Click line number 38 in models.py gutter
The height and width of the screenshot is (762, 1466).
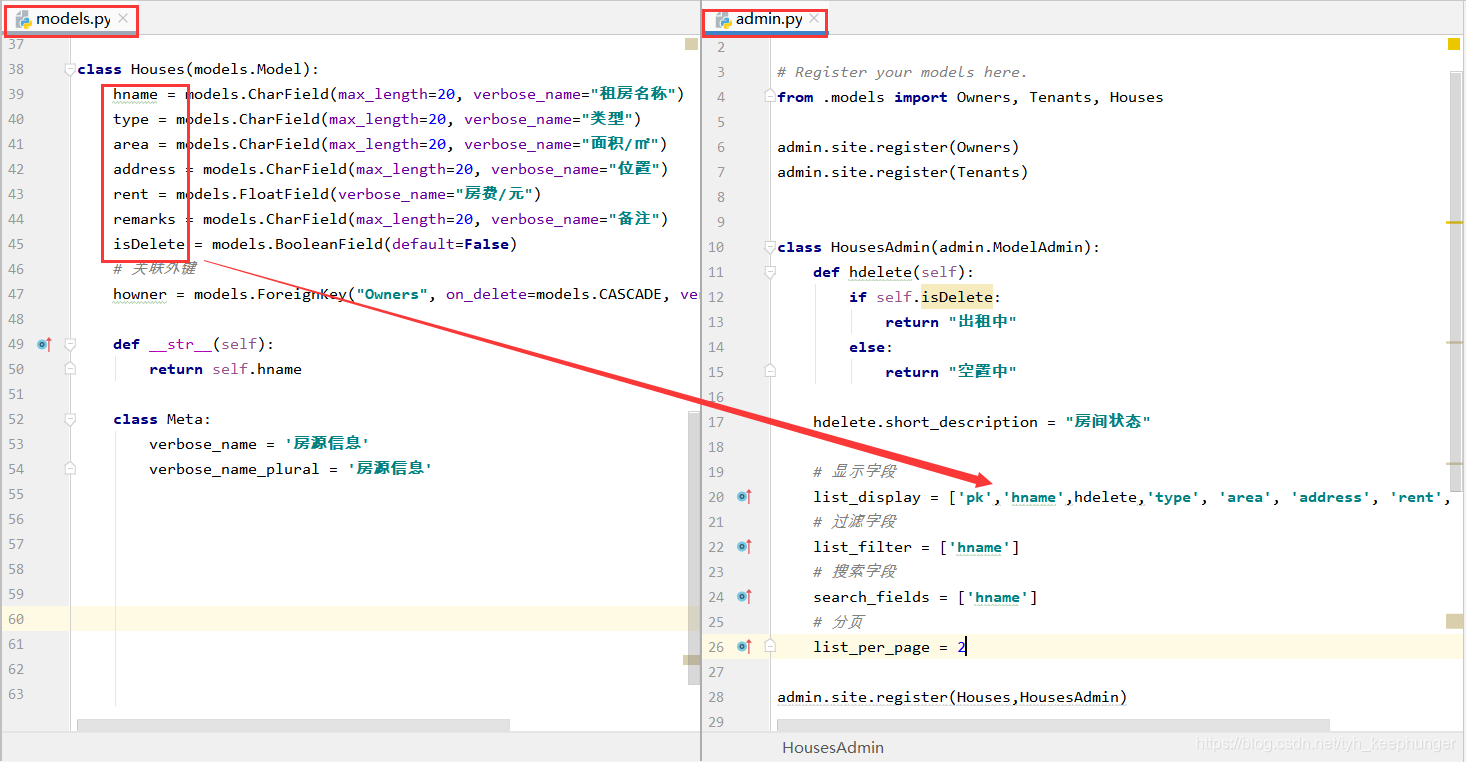click(15, 69)
